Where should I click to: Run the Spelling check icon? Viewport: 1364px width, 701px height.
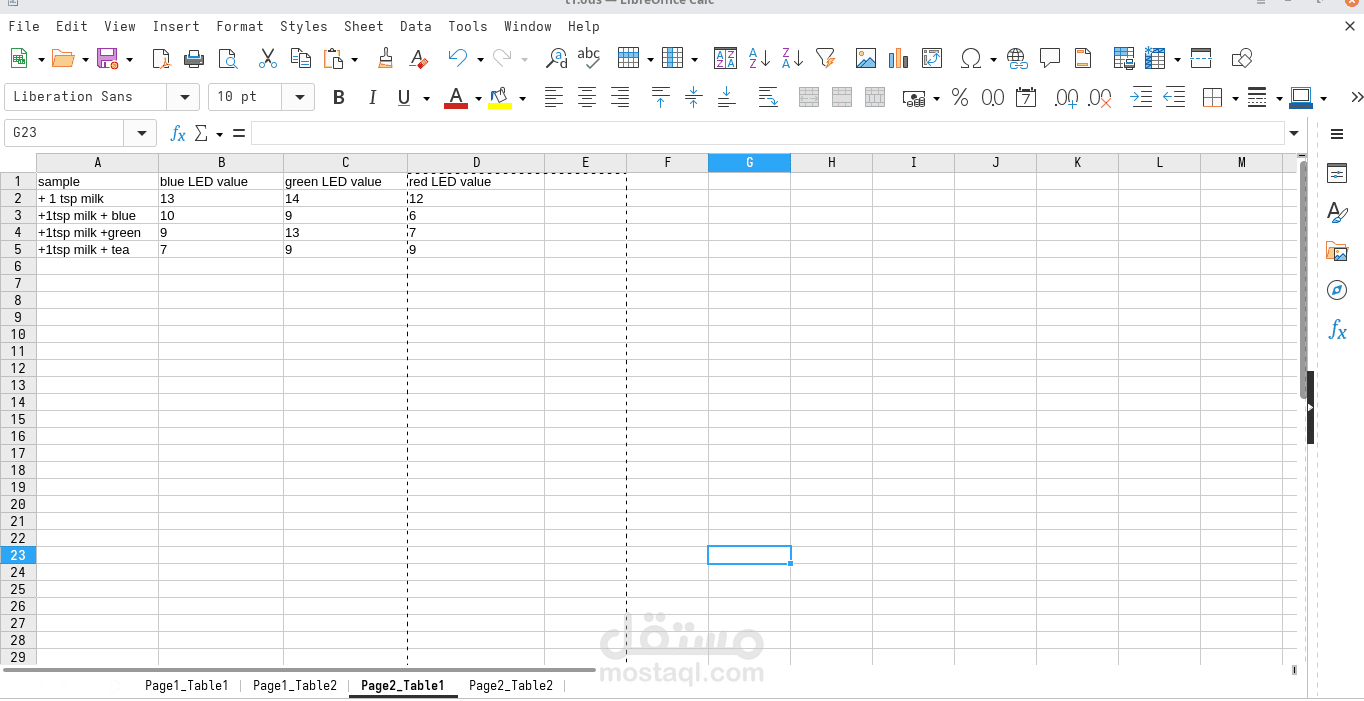[x=589, y=59]
